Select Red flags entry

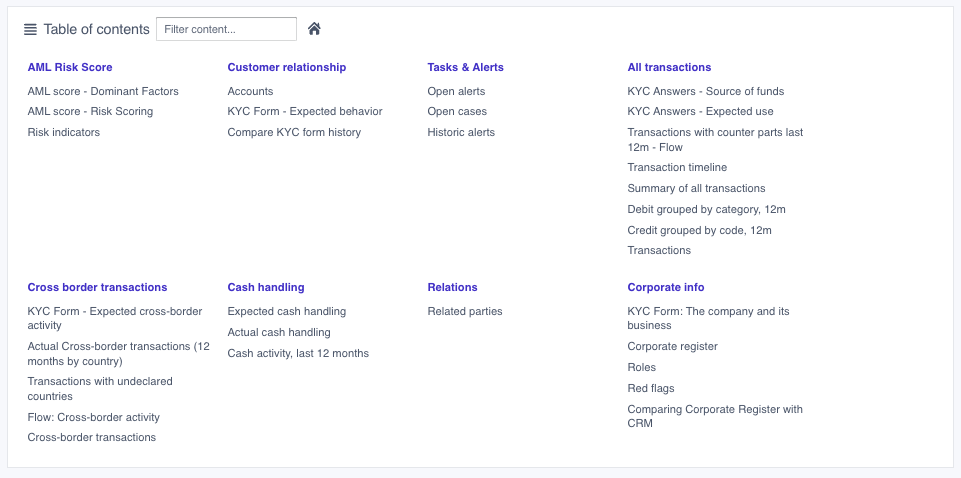(650, 389)
